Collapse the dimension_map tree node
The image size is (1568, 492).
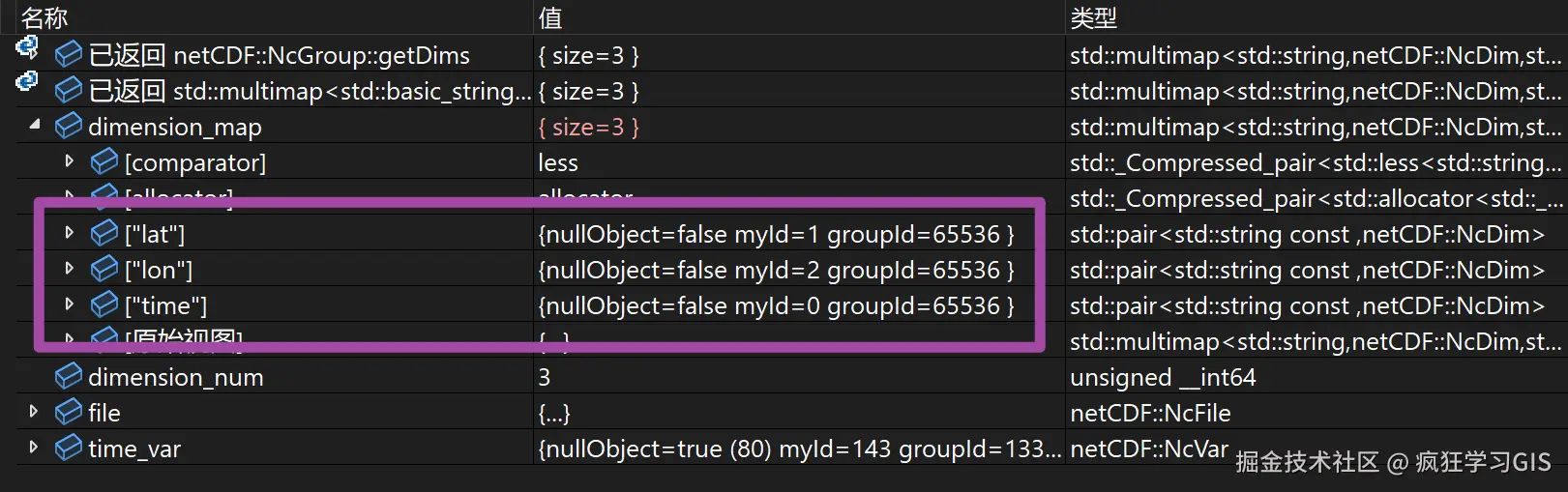pyautogui.click(x=35, y=125)
